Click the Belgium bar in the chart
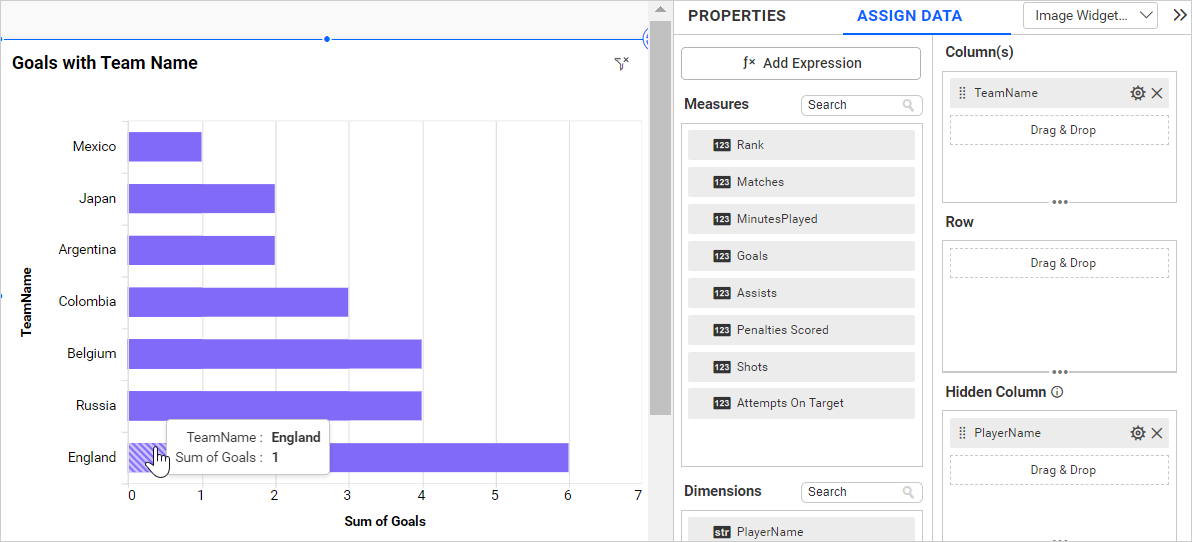 pos(275,354)
